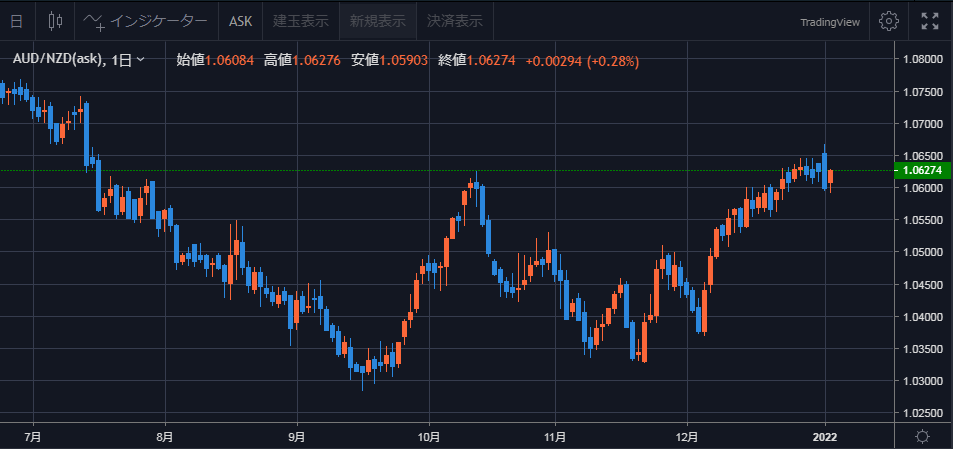Screen dimensions: 953x449
Task: Click the 1.07000 price axis label
Action: (923, 124)
